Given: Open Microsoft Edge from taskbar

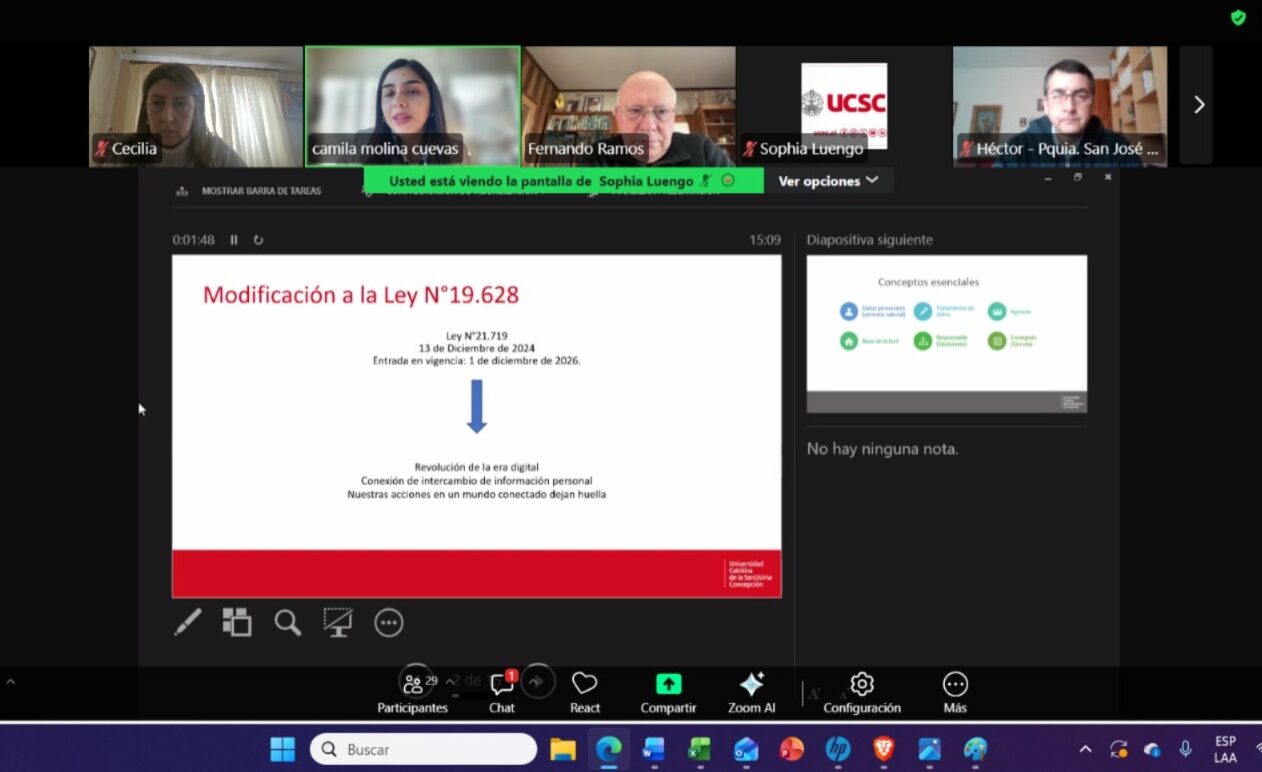Looking at the screenshot, I should click(x=608, y=749).
